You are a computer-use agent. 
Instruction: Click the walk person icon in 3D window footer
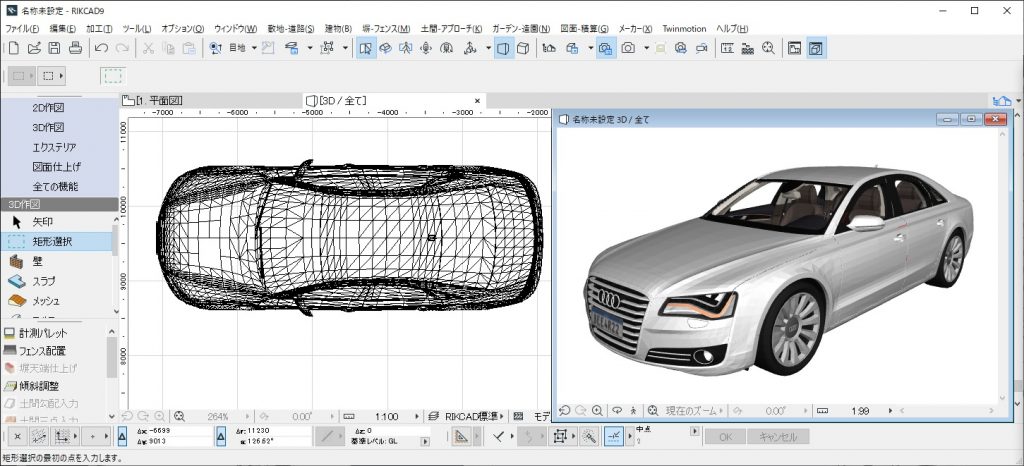tap(633, 411)
